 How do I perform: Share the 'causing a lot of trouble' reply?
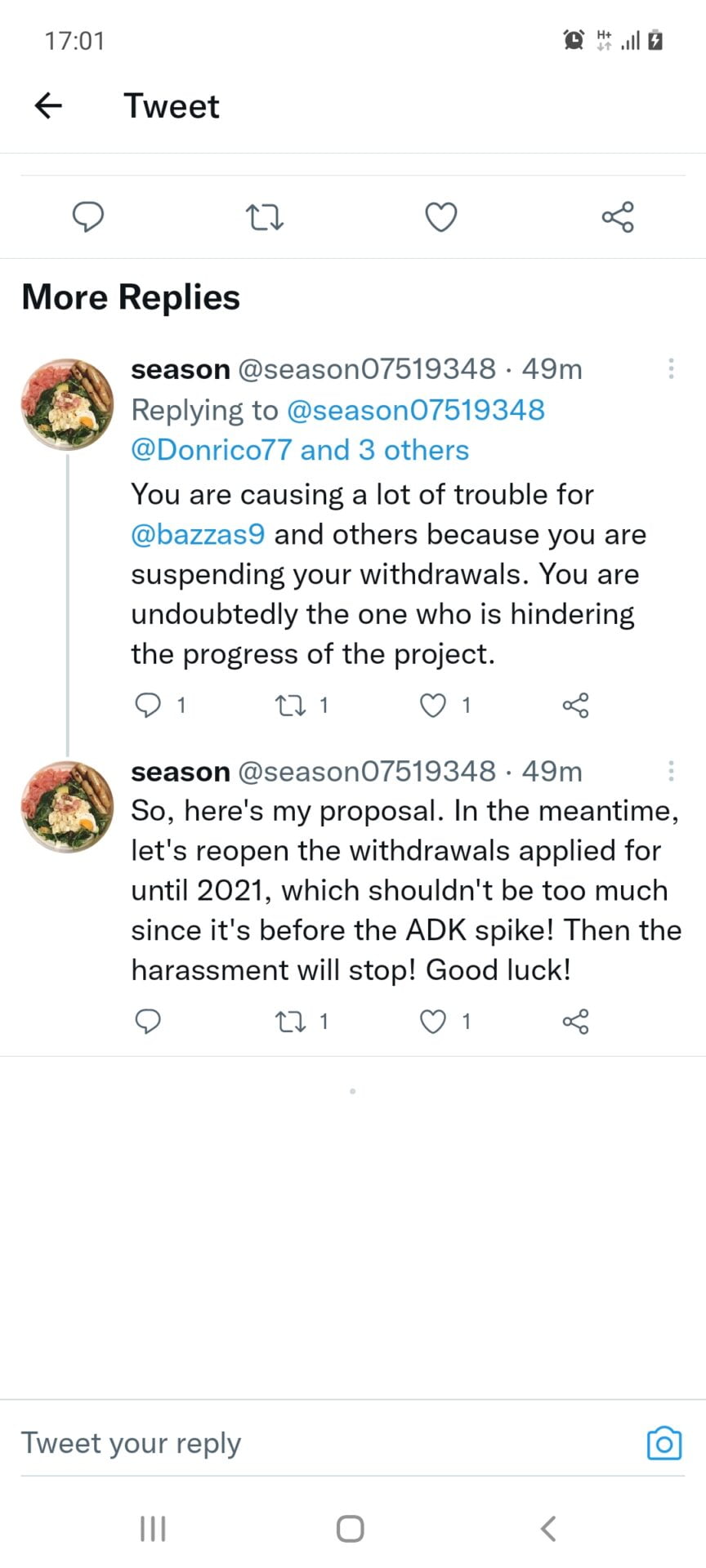click(x=575, y=705)
